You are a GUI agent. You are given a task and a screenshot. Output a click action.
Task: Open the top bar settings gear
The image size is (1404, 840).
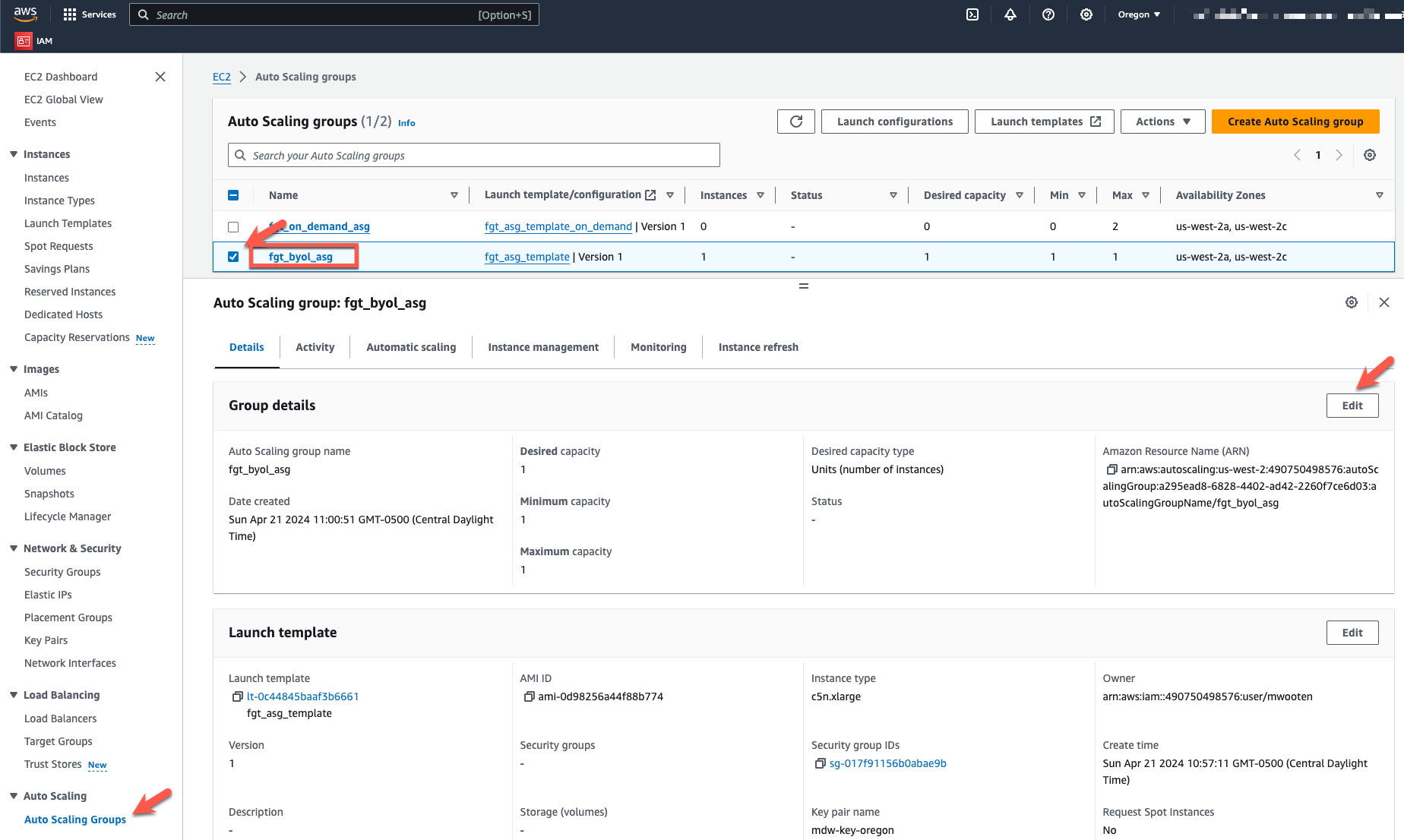[1086, 14]
